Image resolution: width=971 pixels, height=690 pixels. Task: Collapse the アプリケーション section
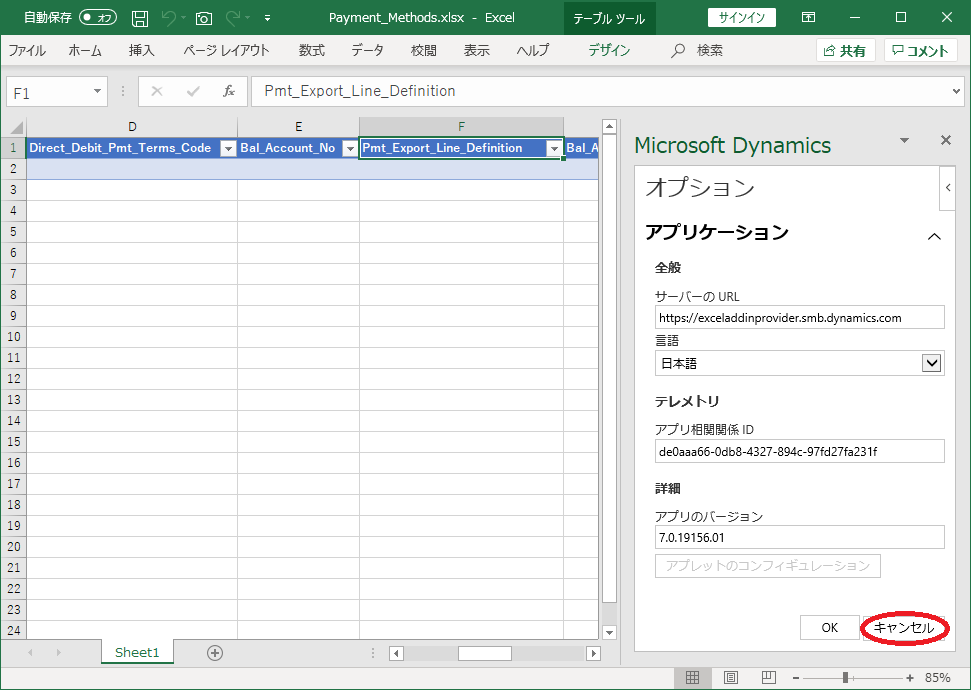[934, 236]
